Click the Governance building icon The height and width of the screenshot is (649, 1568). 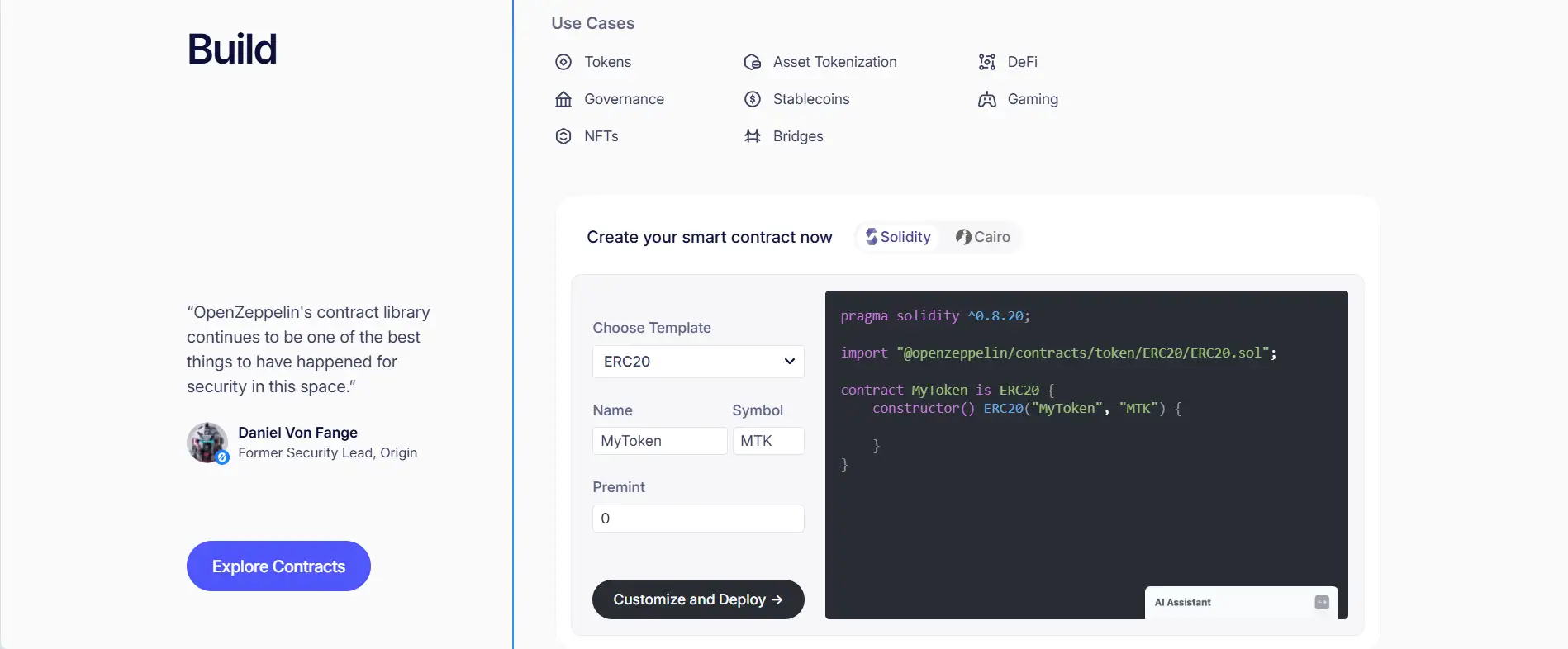pos(563,99)
